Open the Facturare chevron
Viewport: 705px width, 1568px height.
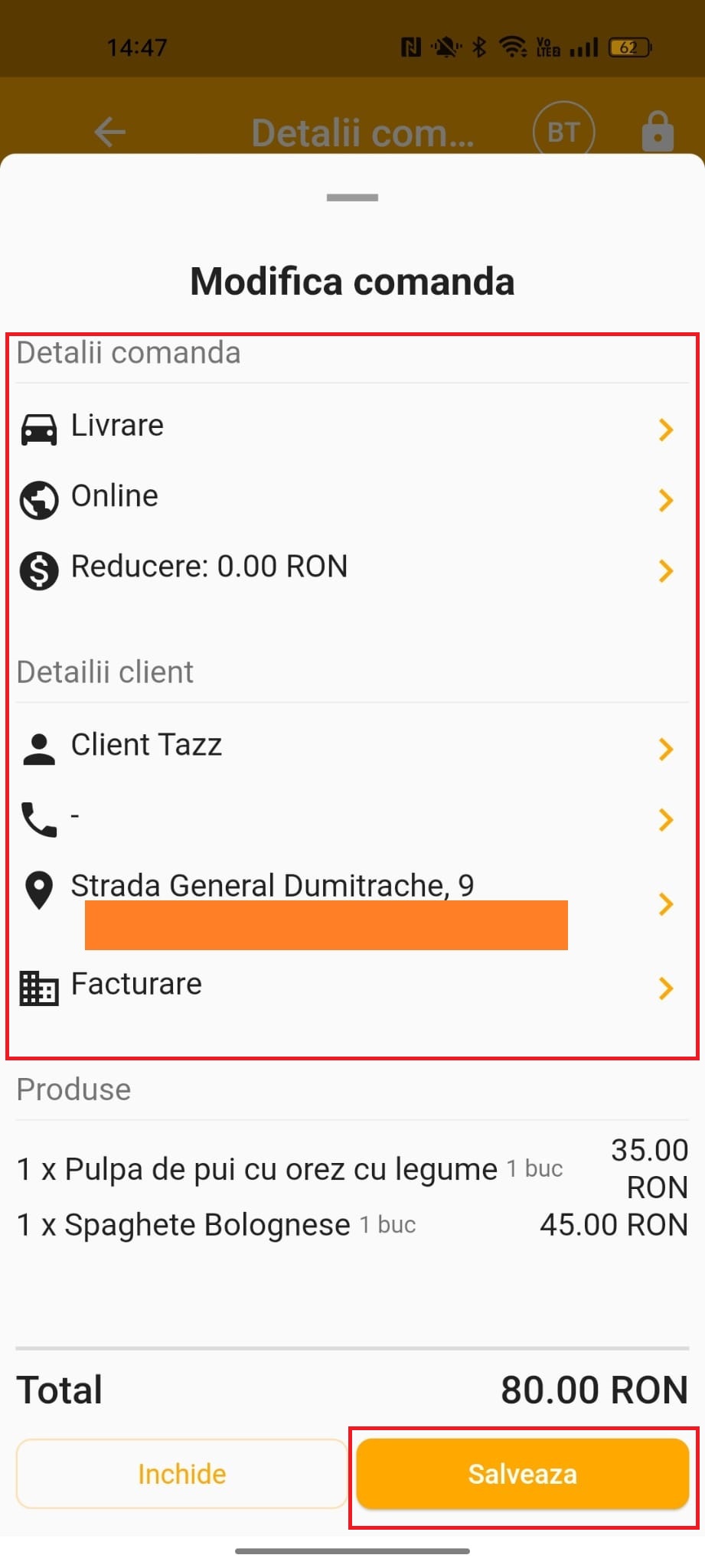(x=665, y=988)
